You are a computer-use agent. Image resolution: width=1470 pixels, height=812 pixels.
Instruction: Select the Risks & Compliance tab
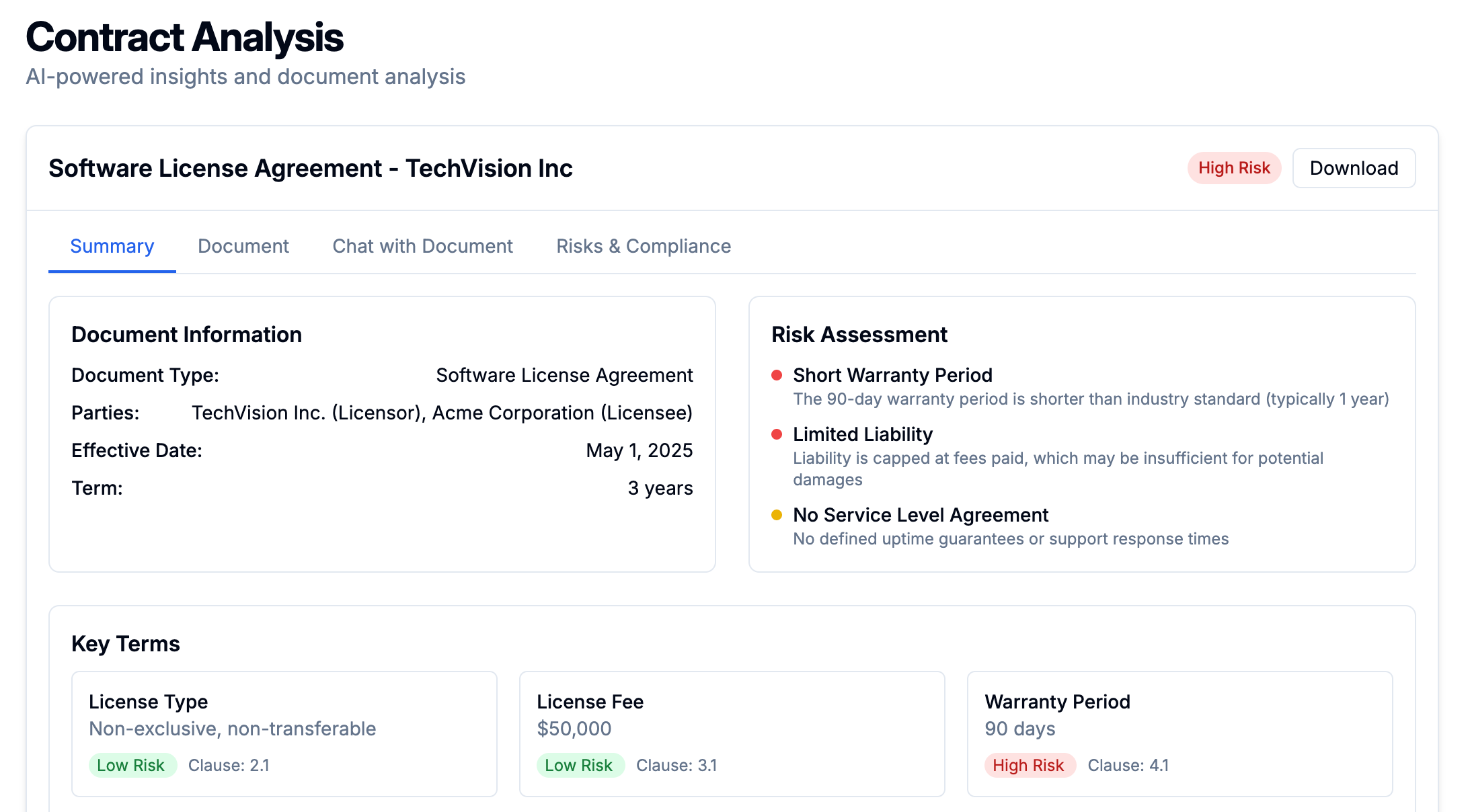click(644, 246)
